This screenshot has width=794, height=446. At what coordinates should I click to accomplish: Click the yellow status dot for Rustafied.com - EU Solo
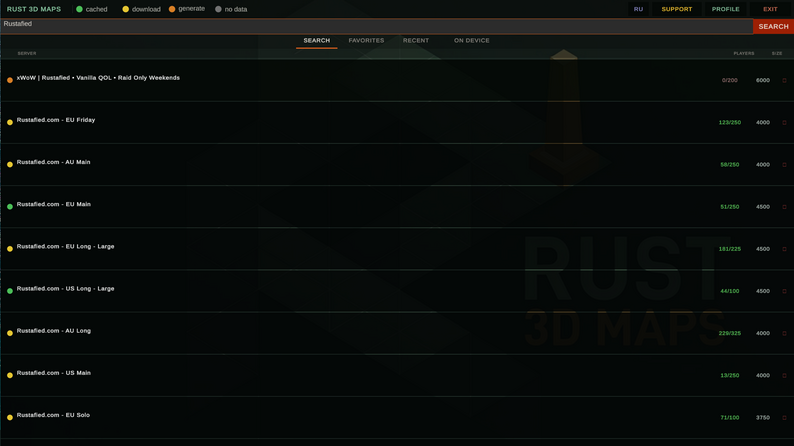pyautogui.click(x=10, y=417)
